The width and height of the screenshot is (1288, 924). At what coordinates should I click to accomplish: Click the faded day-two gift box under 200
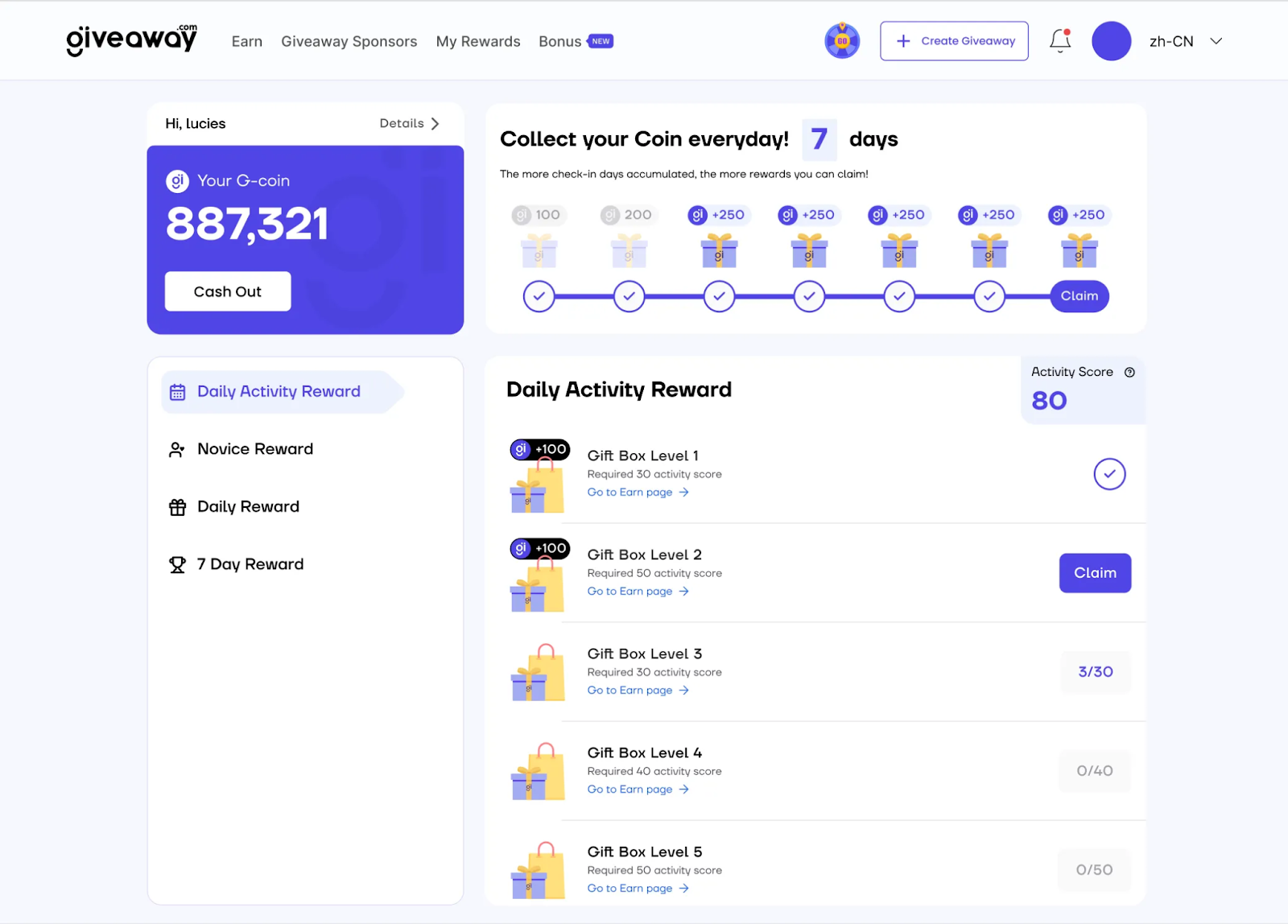[629, 250]
